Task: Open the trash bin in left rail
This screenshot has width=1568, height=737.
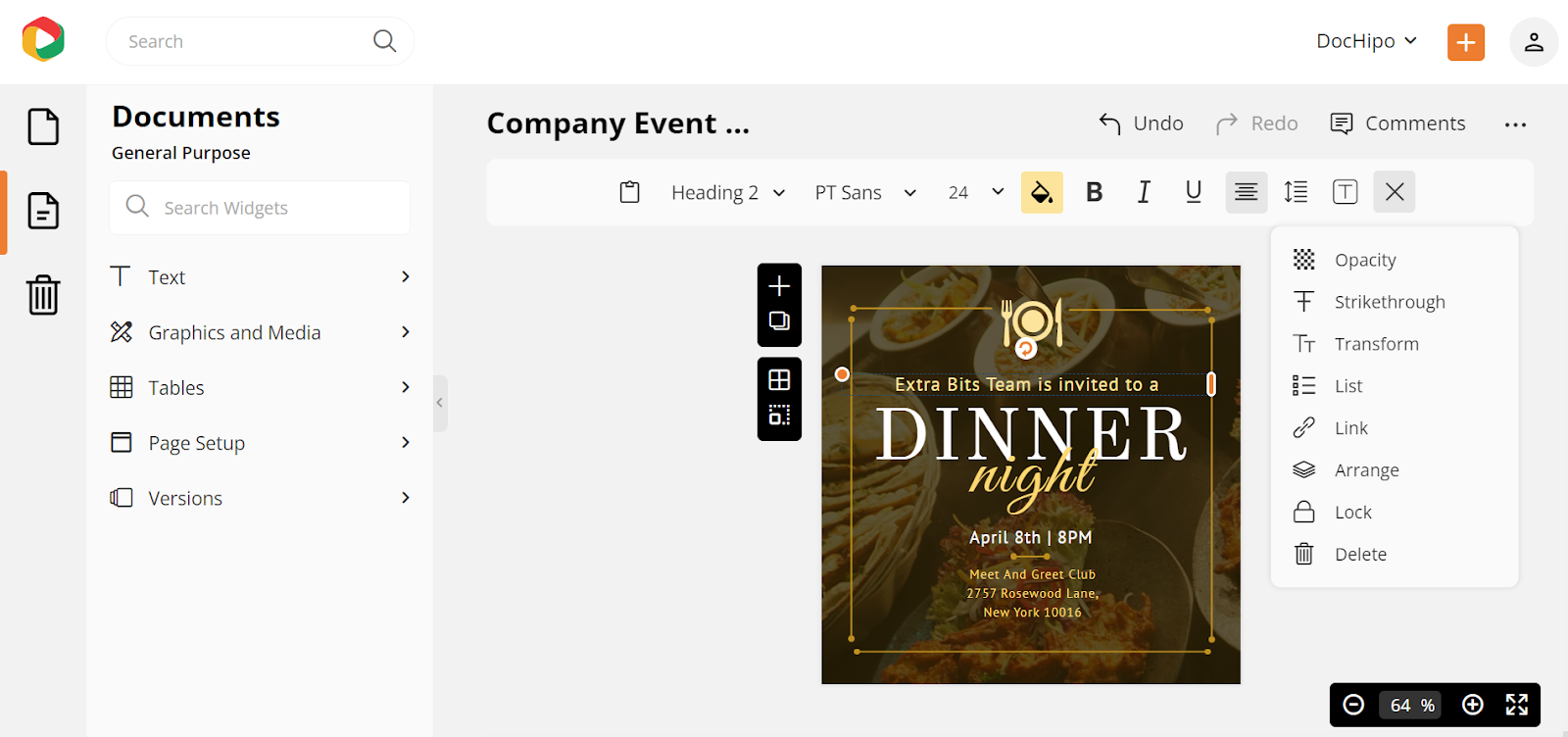Action: [x=43, y=294]
